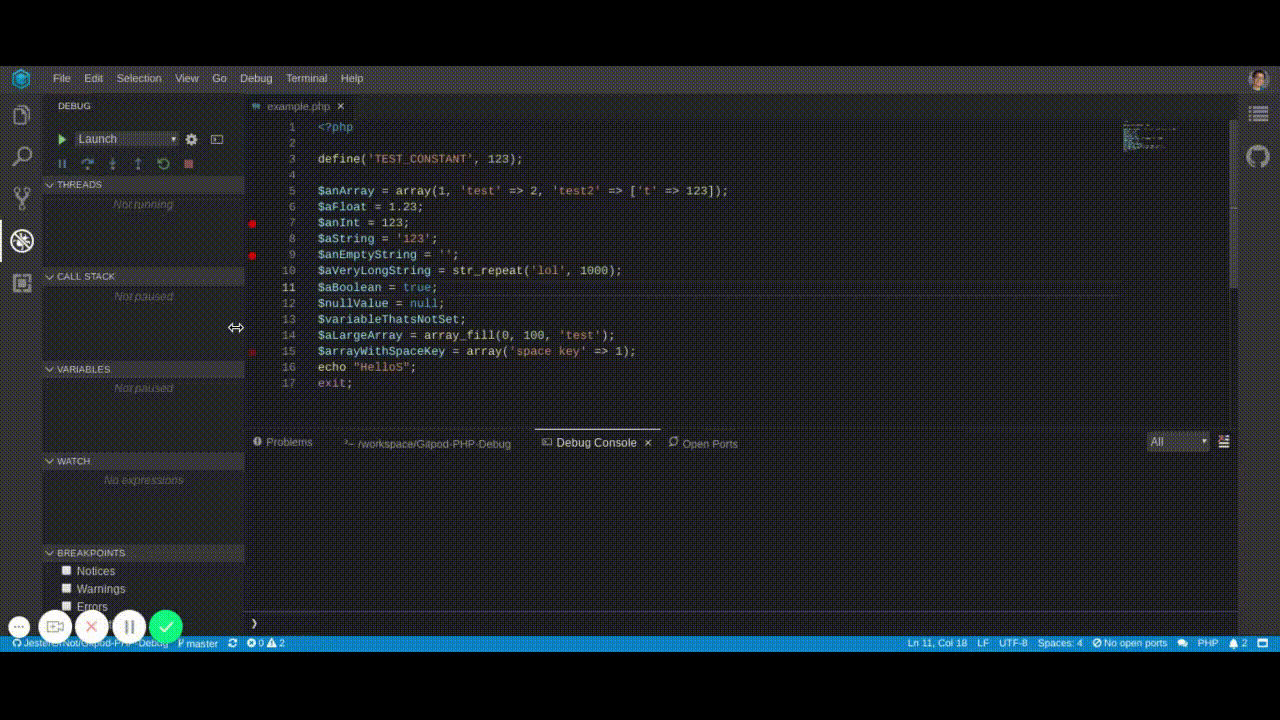The height and width of the screenshot is (720, 1280).
Task: Click the user avatar in top right
Action: click(1258, 79)
